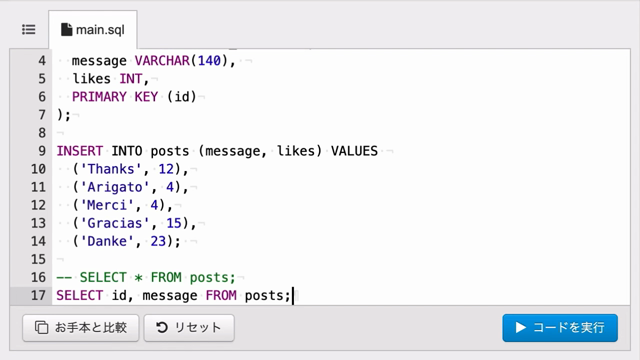Click 'likes INT' on line 5

[x=107, y=78]
